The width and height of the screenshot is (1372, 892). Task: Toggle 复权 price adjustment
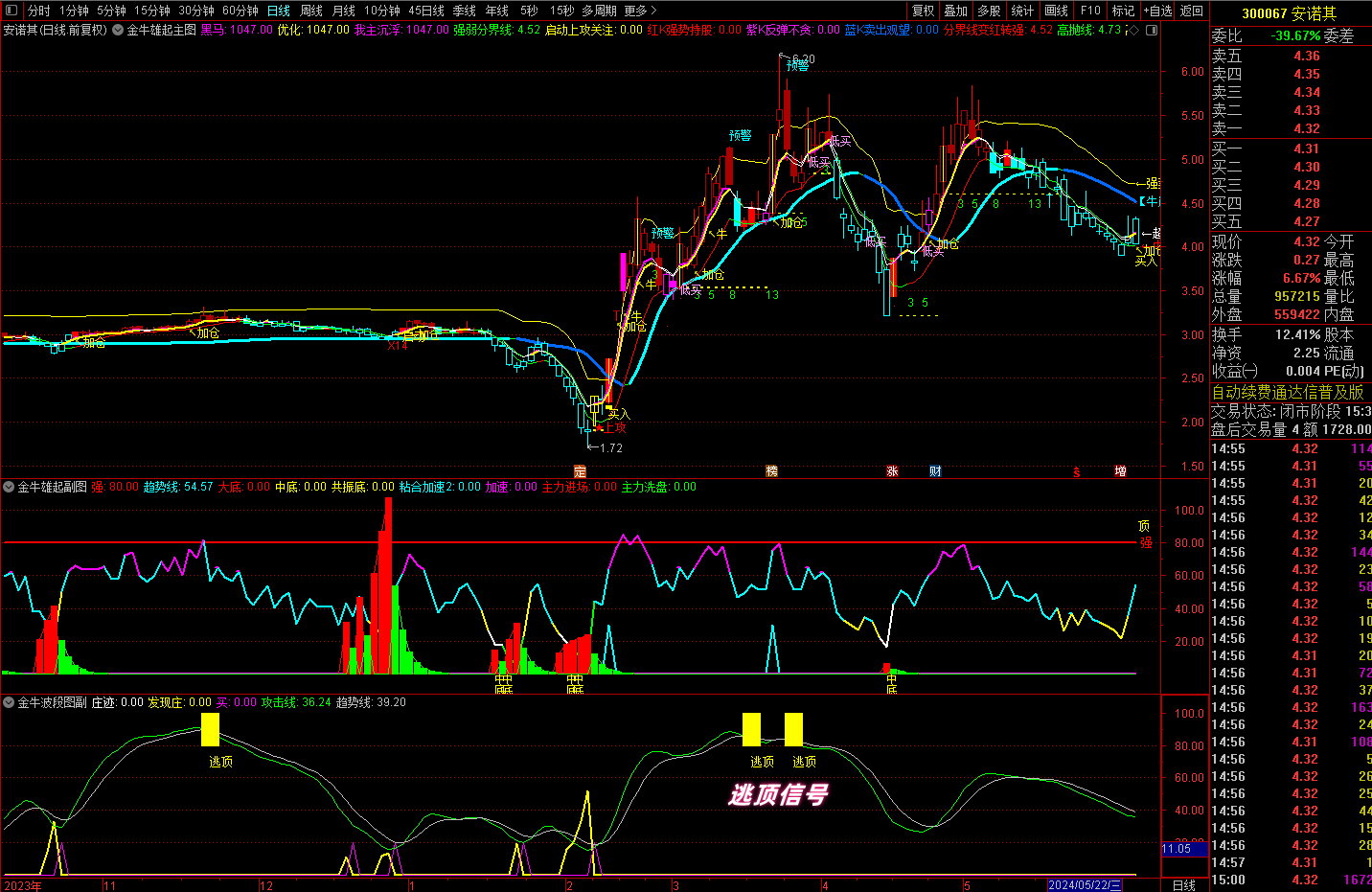pyautogui.click(x=923, y=11)
